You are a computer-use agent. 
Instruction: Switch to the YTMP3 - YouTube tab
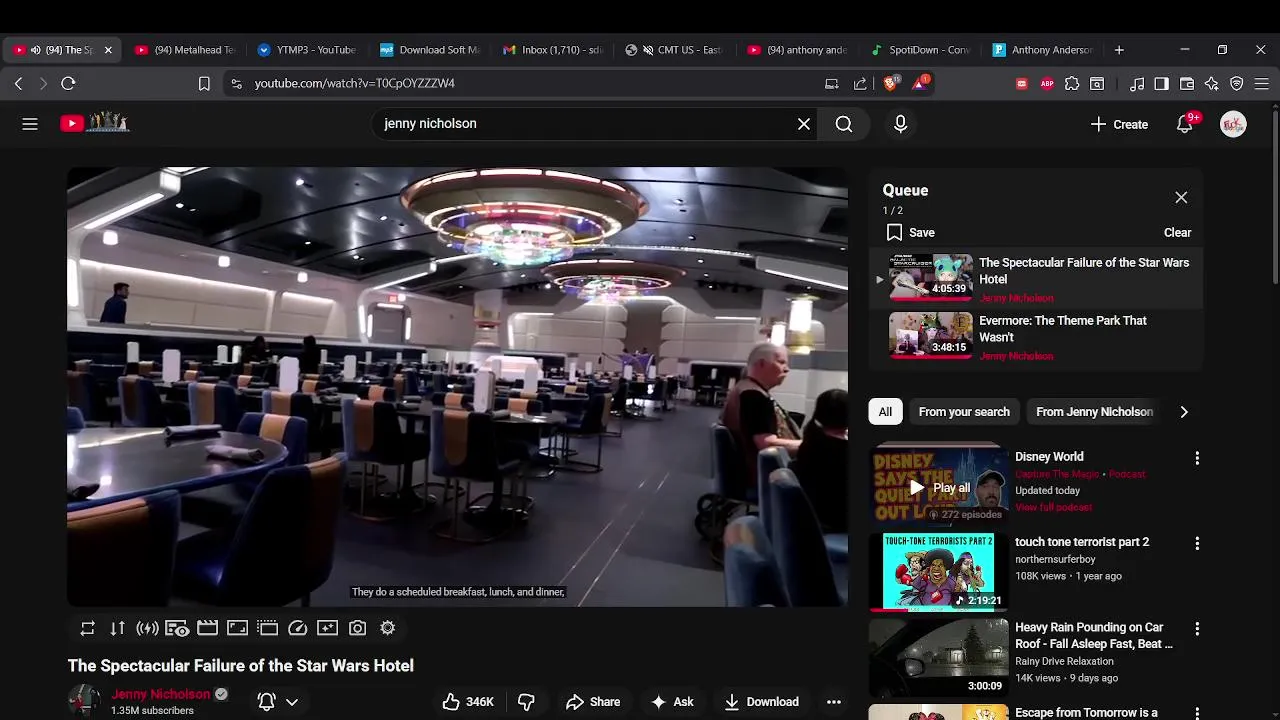coord(308,50)
